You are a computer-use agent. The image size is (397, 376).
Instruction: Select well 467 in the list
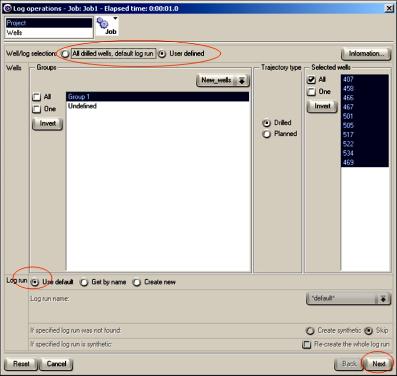[x=365, y=107]
